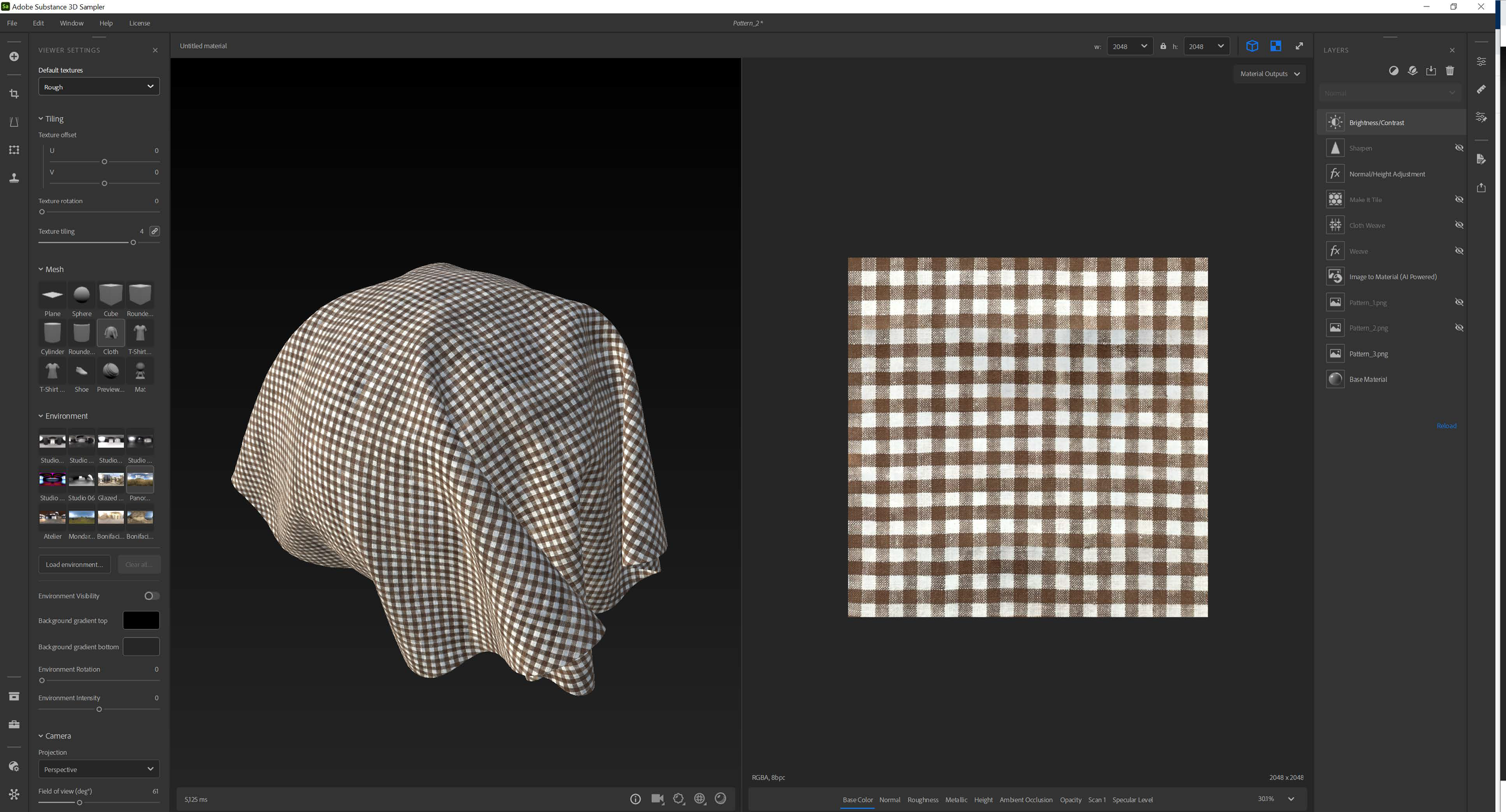The height and width of the screenshot is (812, 1506).
Task: Click the Reload link
Action: coord(1446,426)
